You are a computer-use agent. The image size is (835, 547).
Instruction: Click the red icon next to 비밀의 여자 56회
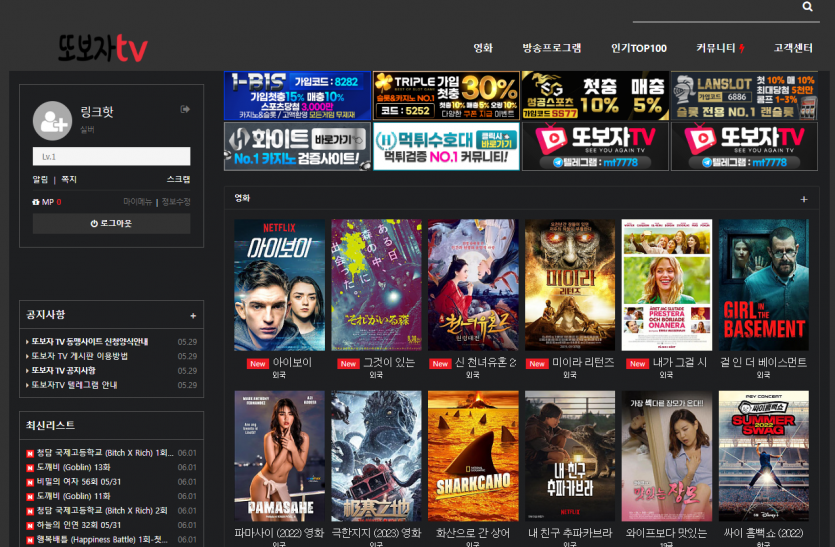click(x=30, y=482)
